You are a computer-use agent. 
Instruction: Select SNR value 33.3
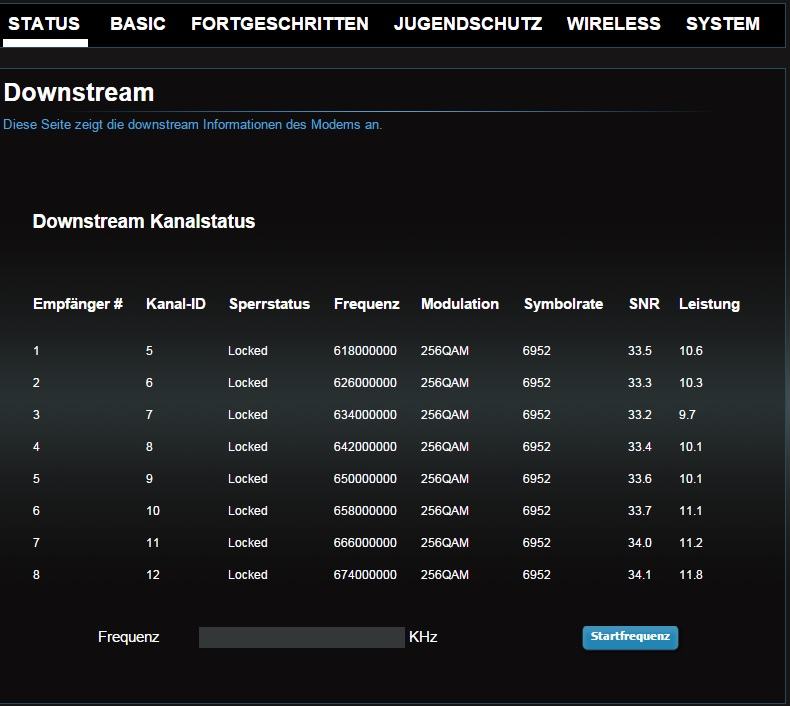(639, 382)
